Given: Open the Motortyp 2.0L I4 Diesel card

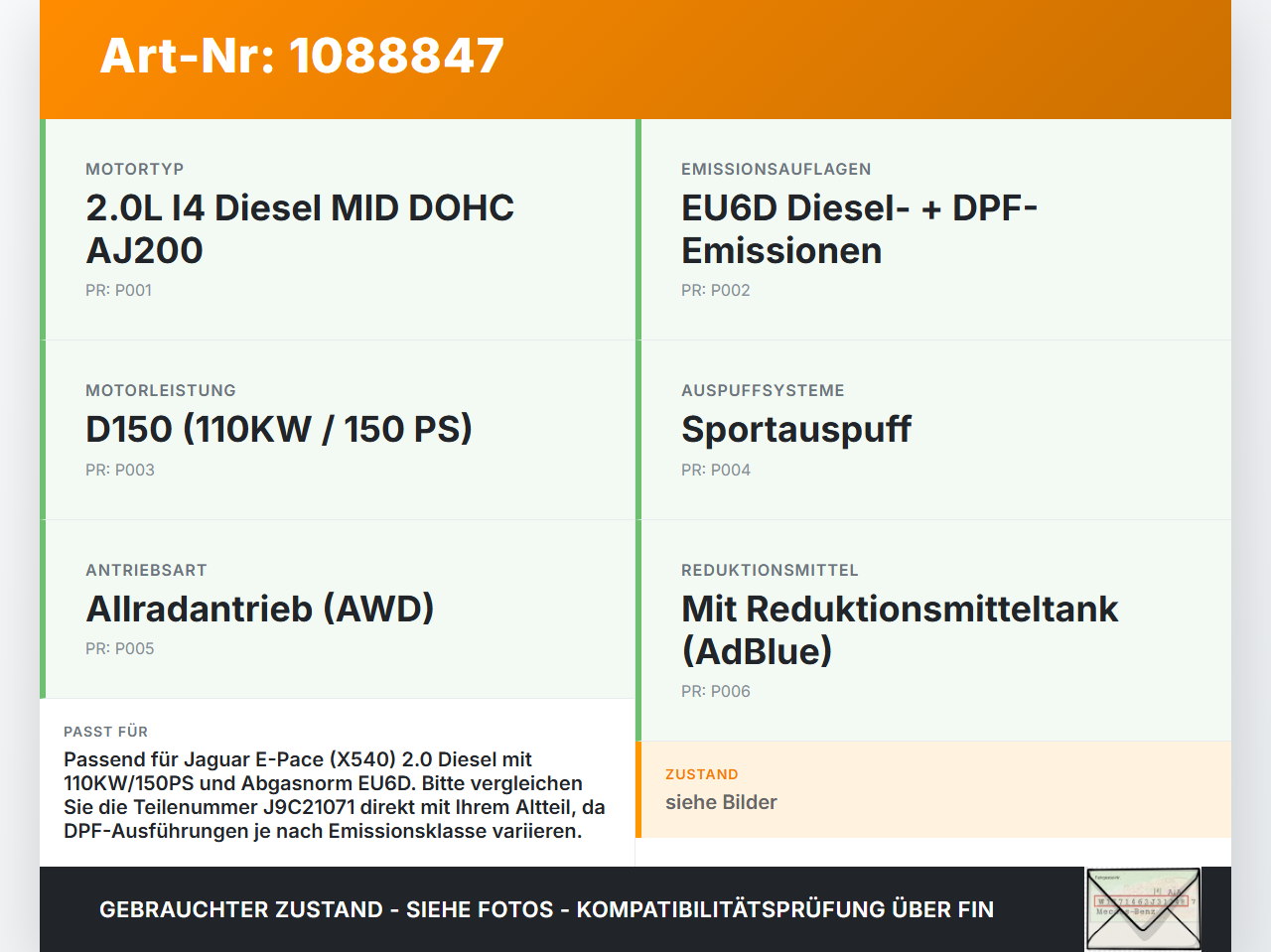Looking at the screenshot, I should pos(338,229).
